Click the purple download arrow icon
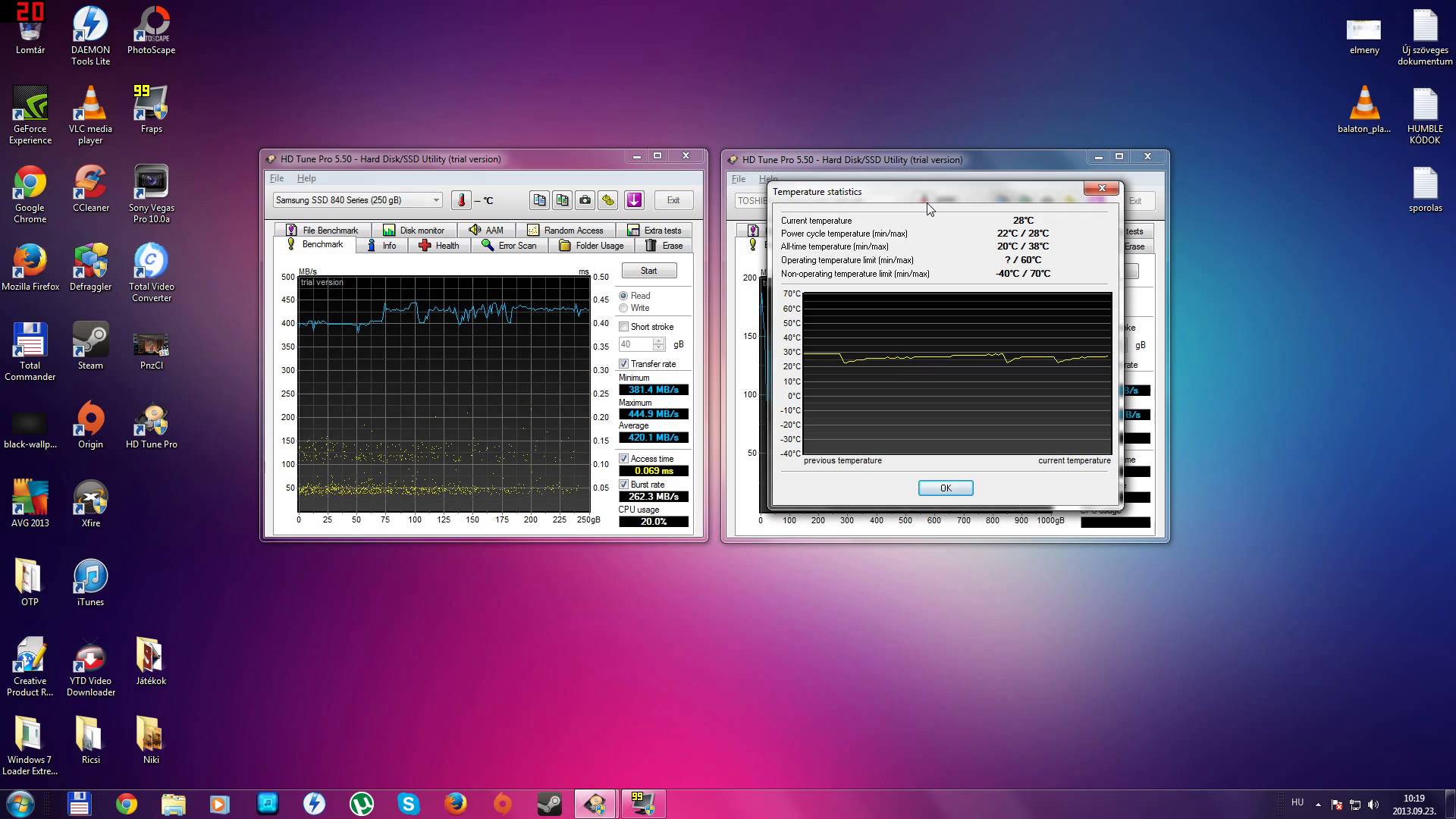 tap(634, 200)
